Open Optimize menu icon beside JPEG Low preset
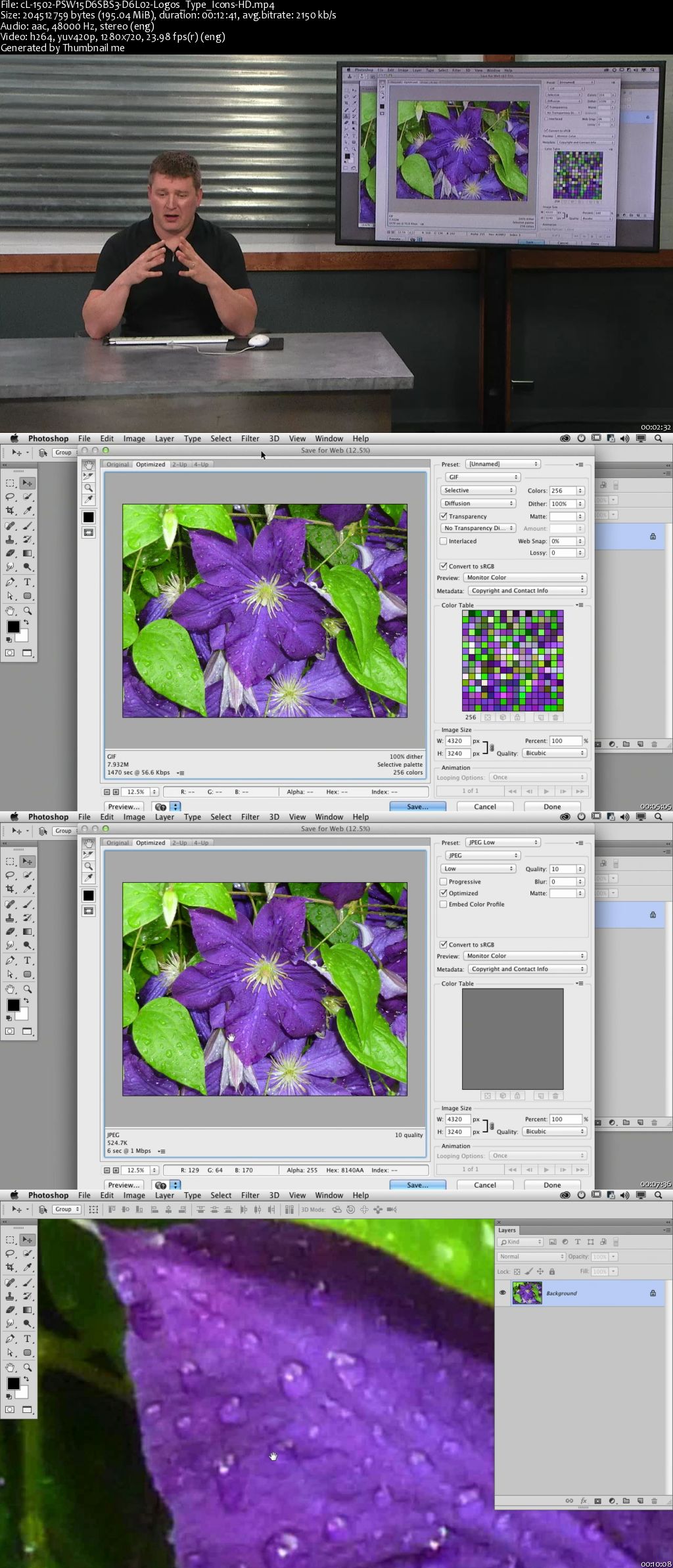This screenshot has width=673, height=1568. [x=580, y=843]
